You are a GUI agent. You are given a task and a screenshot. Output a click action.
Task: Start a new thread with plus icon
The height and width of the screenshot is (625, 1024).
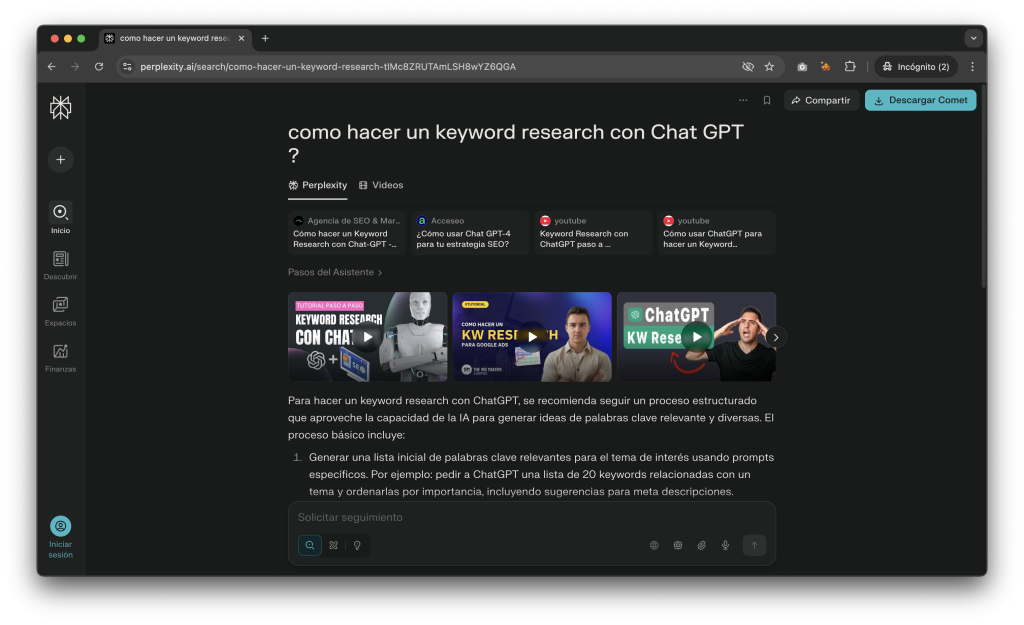click(60, 159)
